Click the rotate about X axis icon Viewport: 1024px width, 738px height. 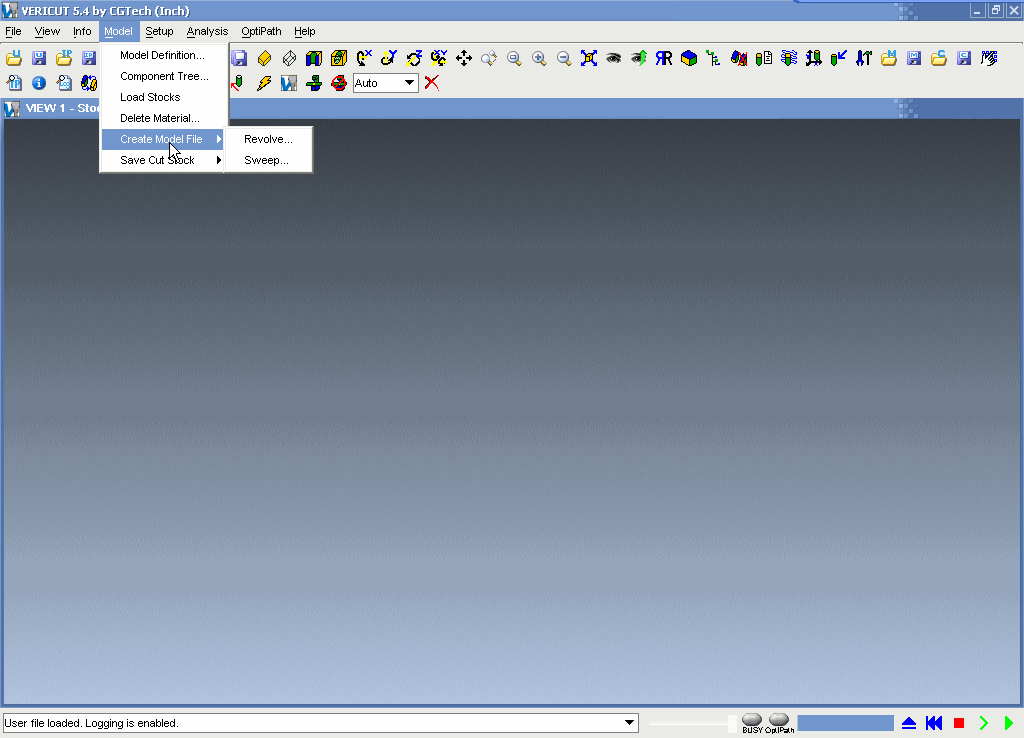pos(364,58)
